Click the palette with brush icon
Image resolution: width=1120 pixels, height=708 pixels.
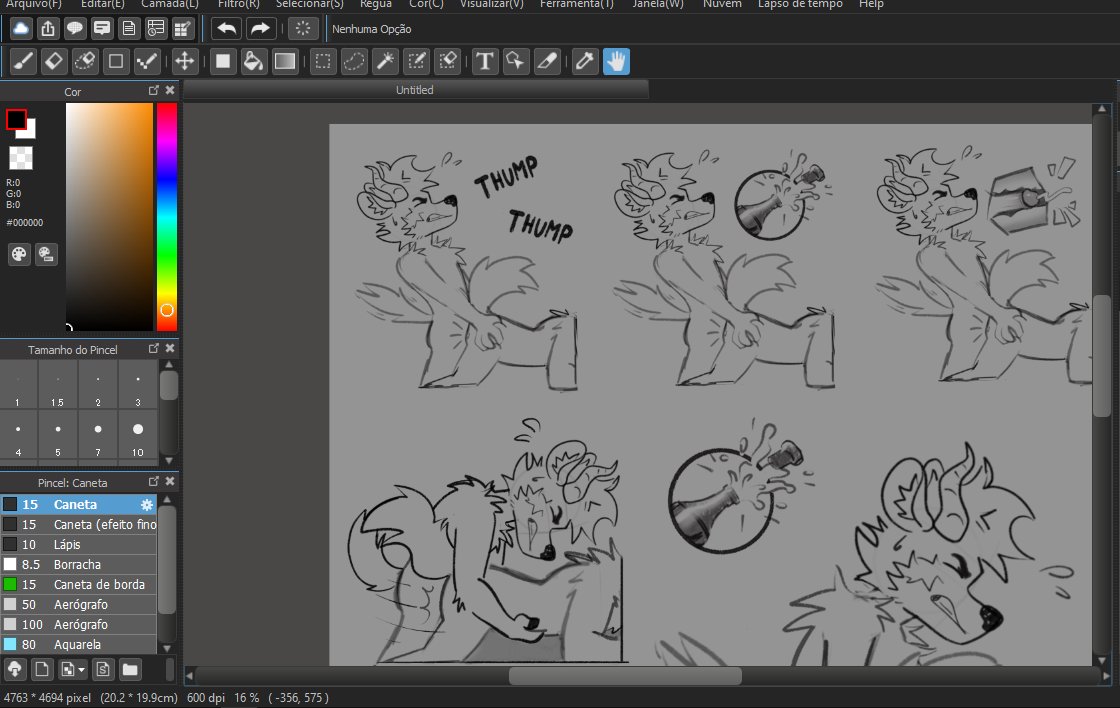[x=46, y=254]
